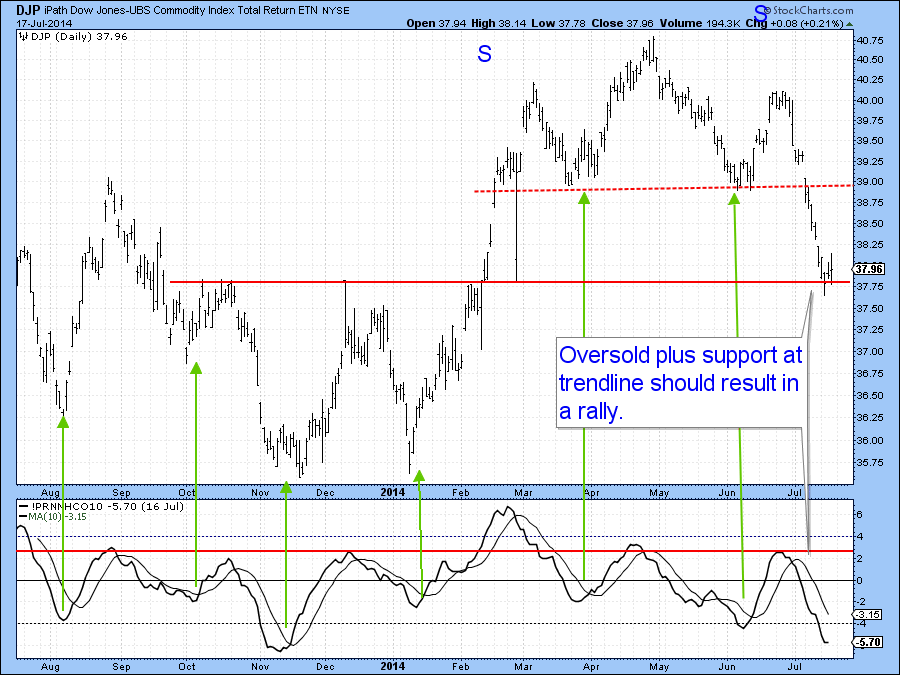Click the bar-chart icon beside DJP (Daily)
The image size is (900, 675).
23,40
